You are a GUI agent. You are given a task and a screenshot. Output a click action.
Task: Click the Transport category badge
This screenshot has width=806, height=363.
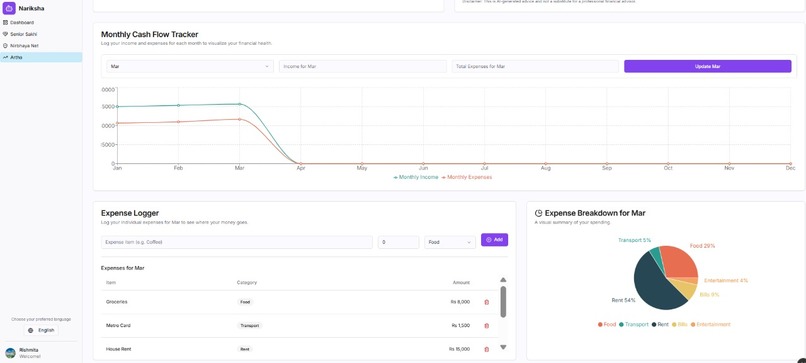click(249, 325)
